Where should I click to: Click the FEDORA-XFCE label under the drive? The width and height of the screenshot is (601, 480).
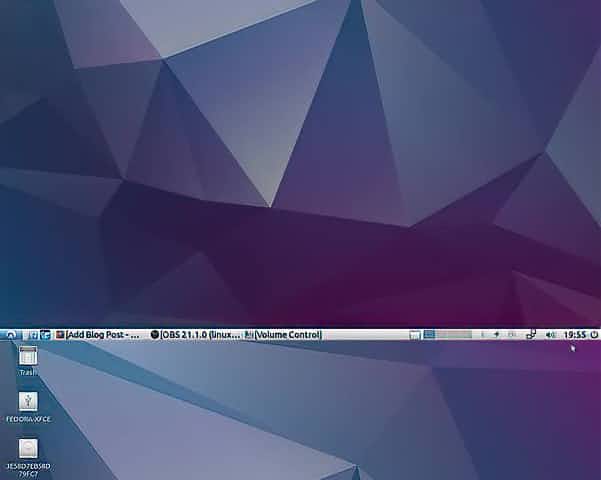pos(28,419)
